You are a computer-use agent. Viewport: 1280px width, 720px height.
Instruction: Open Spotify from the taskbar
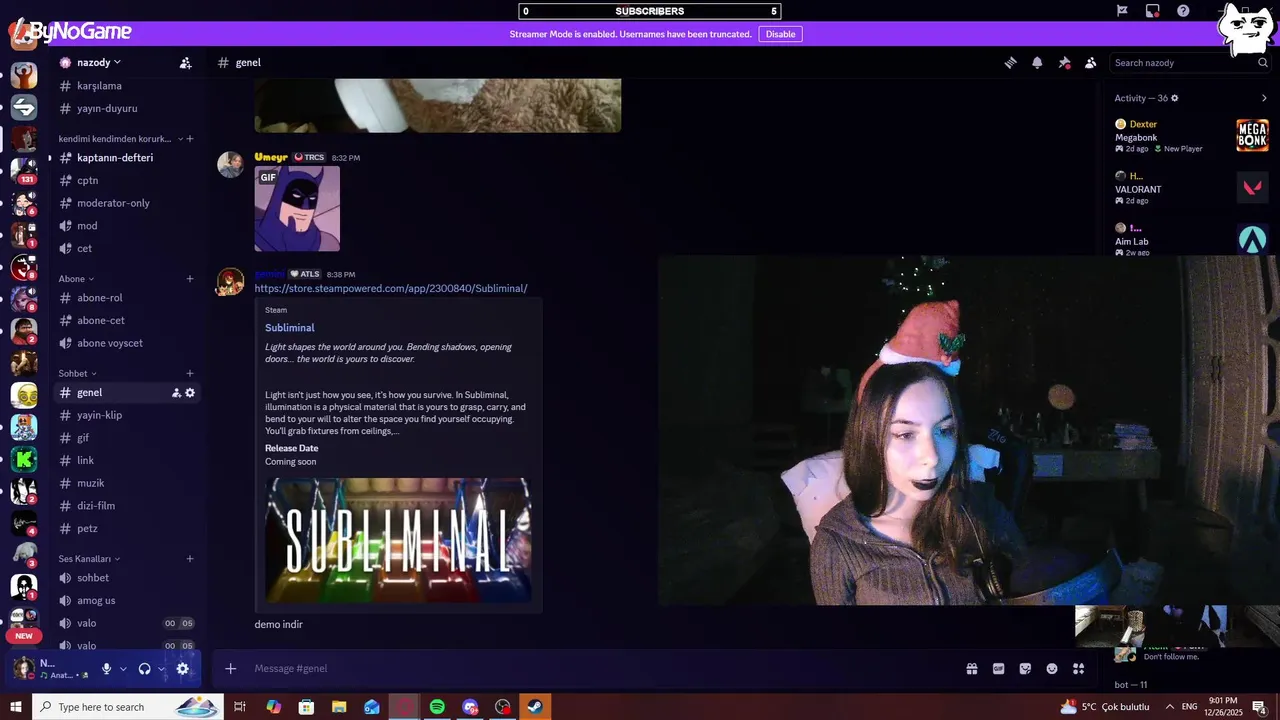click(x=437, y=707)
